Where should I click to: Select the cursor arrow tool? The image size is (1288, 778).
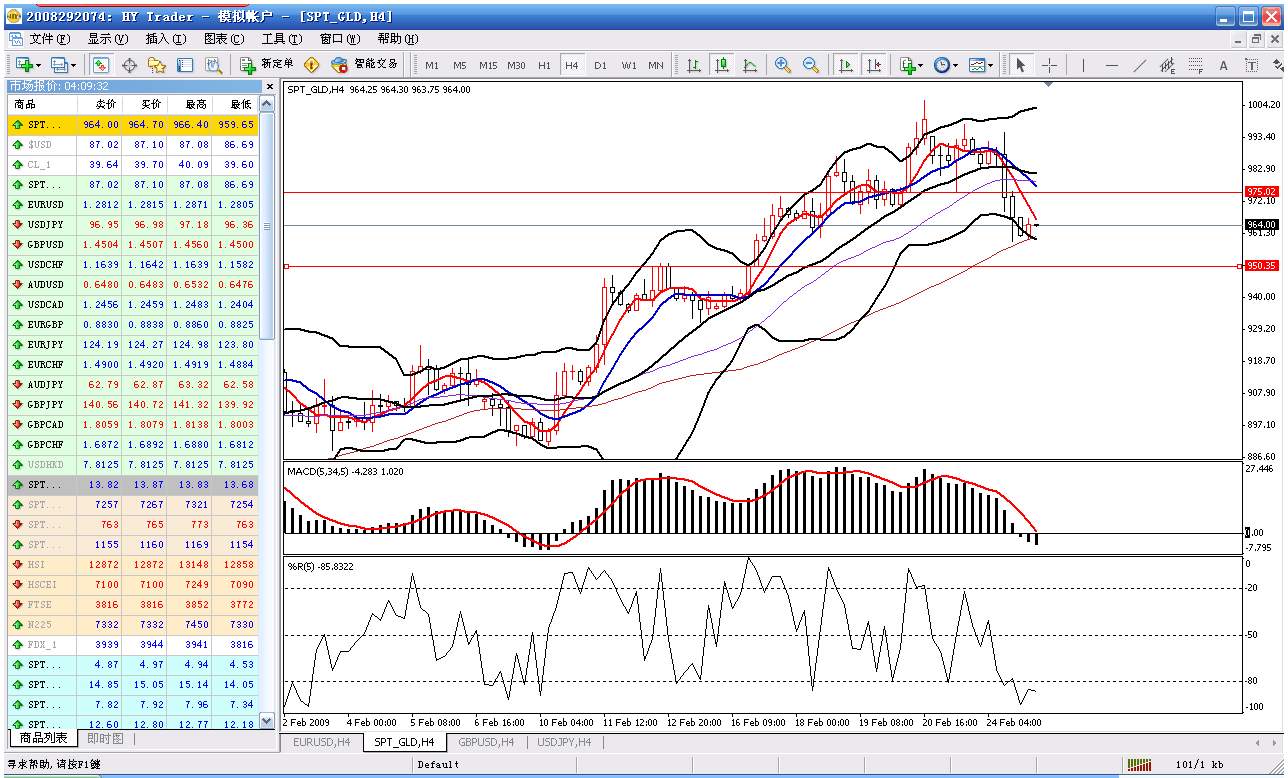coord(1021,65)
